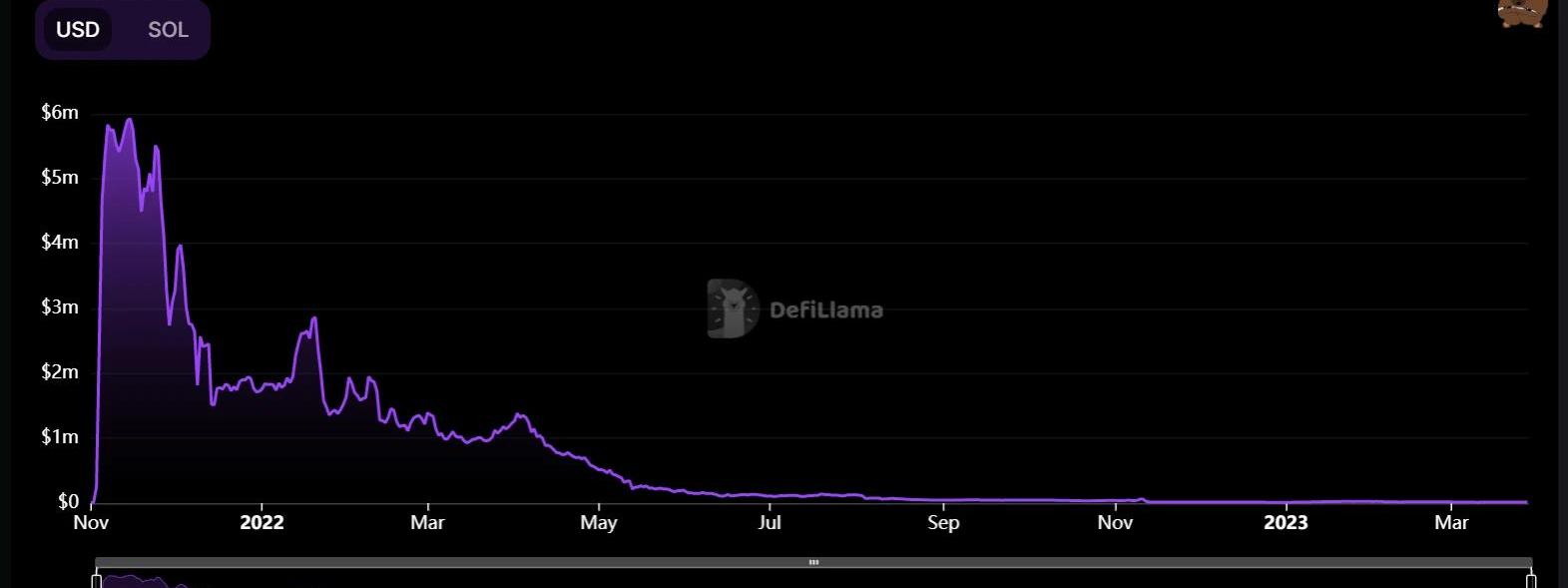Image resolution: width=1568 pixels, height=588 pixels.
Task: Open the brown avatar image in top-right corner
Action: 1523,12
